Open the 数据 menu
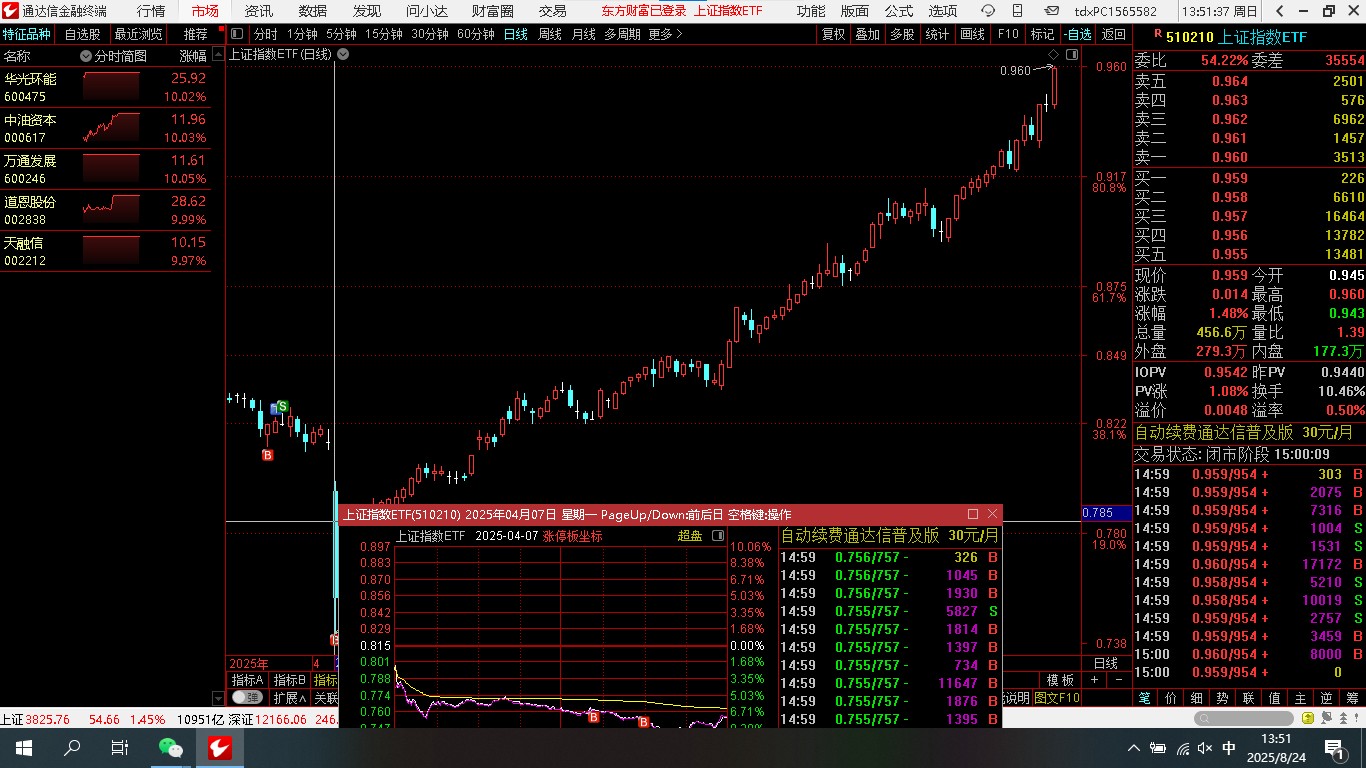 [312, 11]
